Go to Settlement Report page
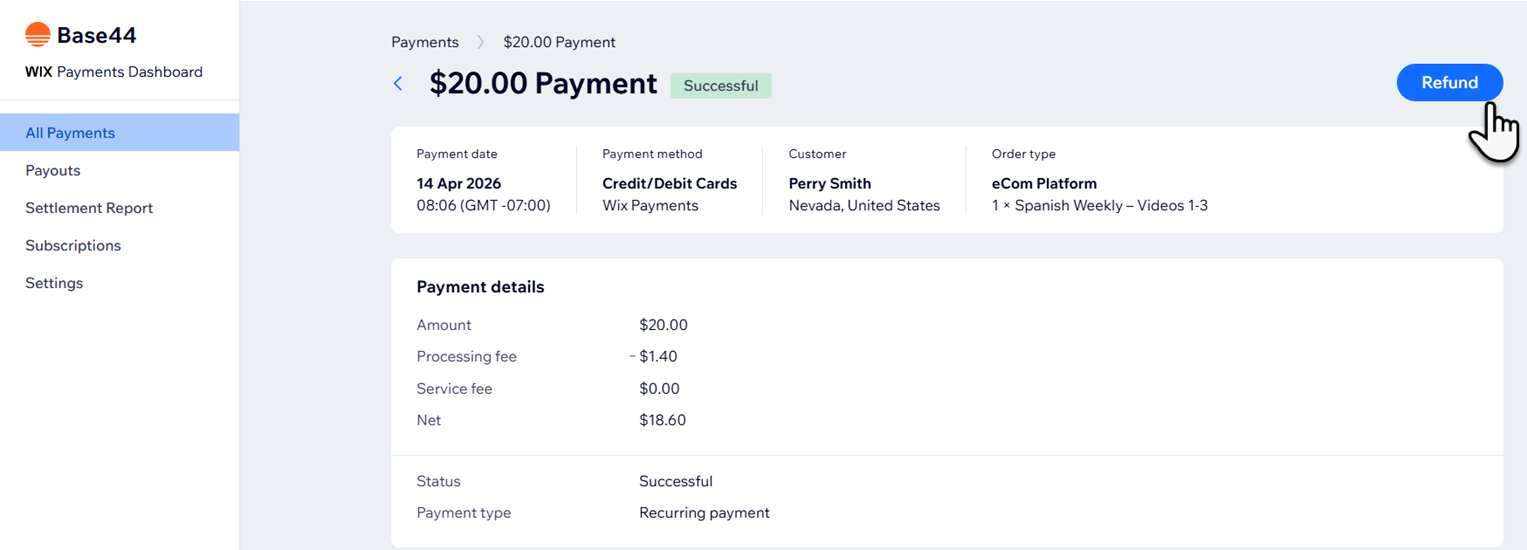This screenshot has height=550, width=1527. (x=89, y=208)
